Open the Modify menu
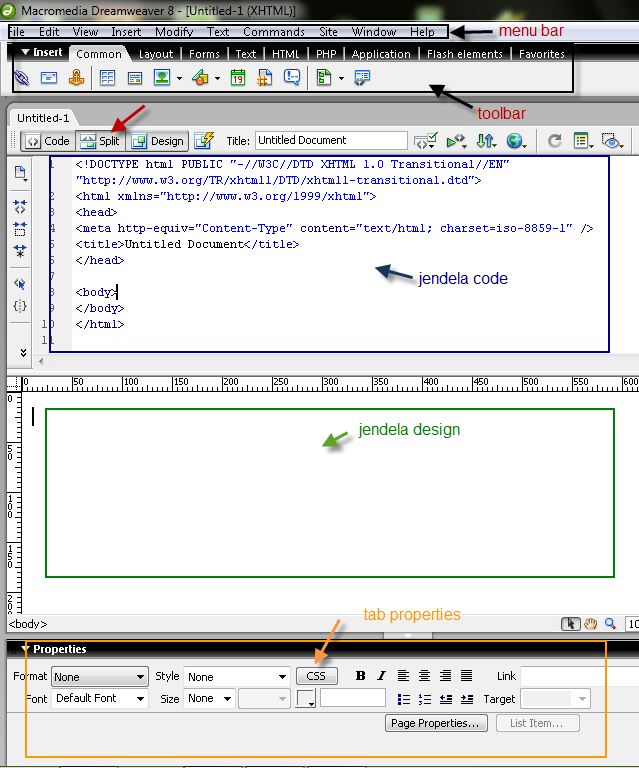The width and height of the screenshot is (639, 768). [x=174, y=32]
